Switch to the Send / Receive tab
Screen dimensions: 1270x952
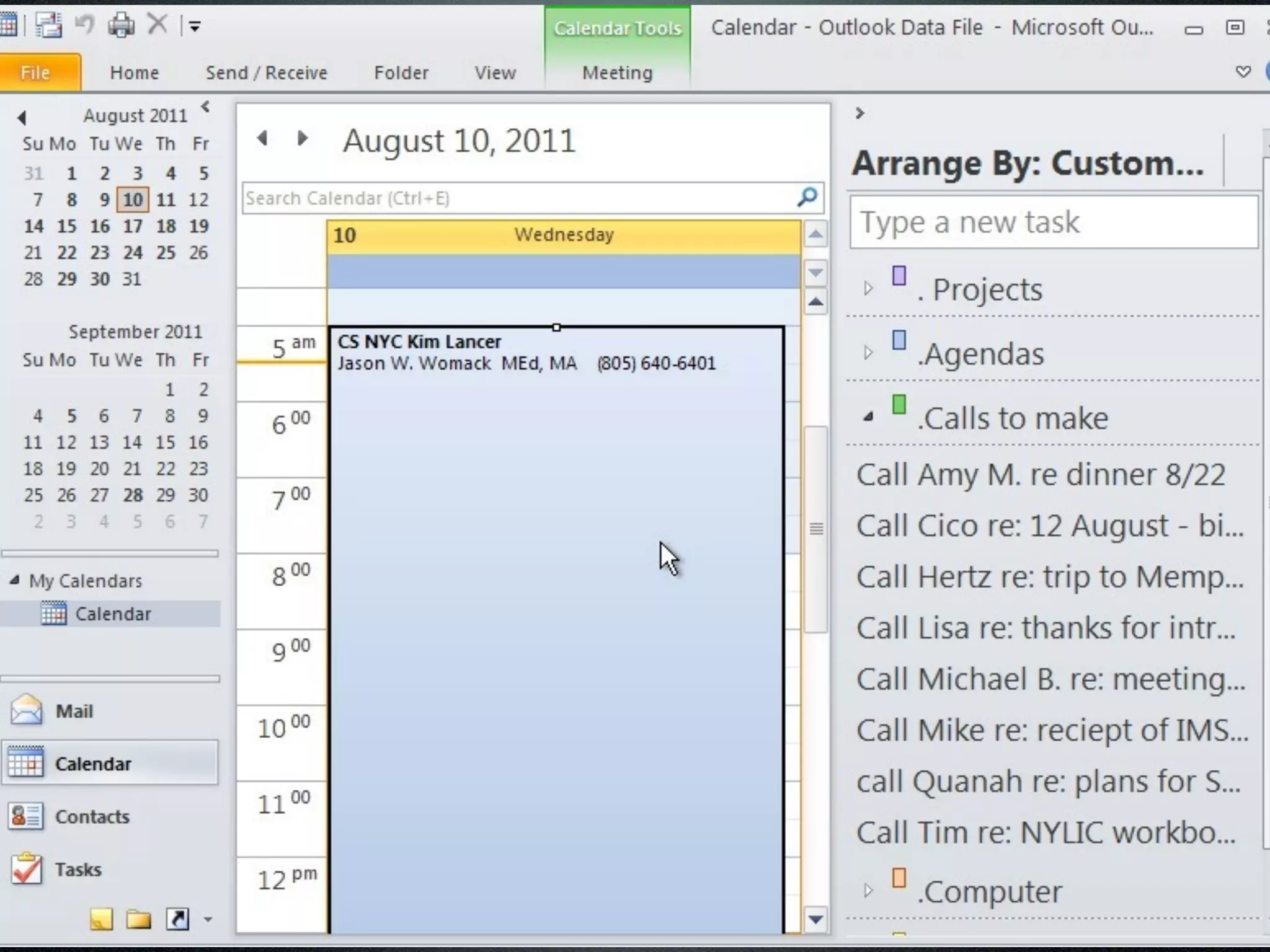(x=266, y=73)
